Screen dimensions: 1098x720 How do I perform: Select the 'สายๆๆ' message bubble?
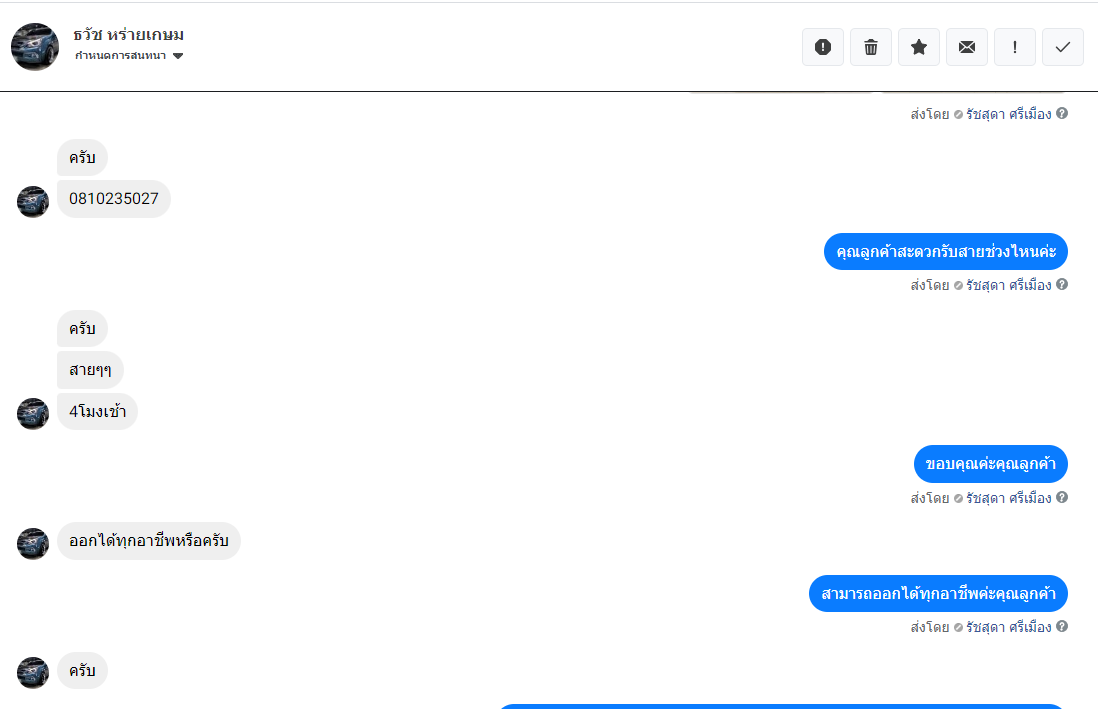tap(90, 370)
